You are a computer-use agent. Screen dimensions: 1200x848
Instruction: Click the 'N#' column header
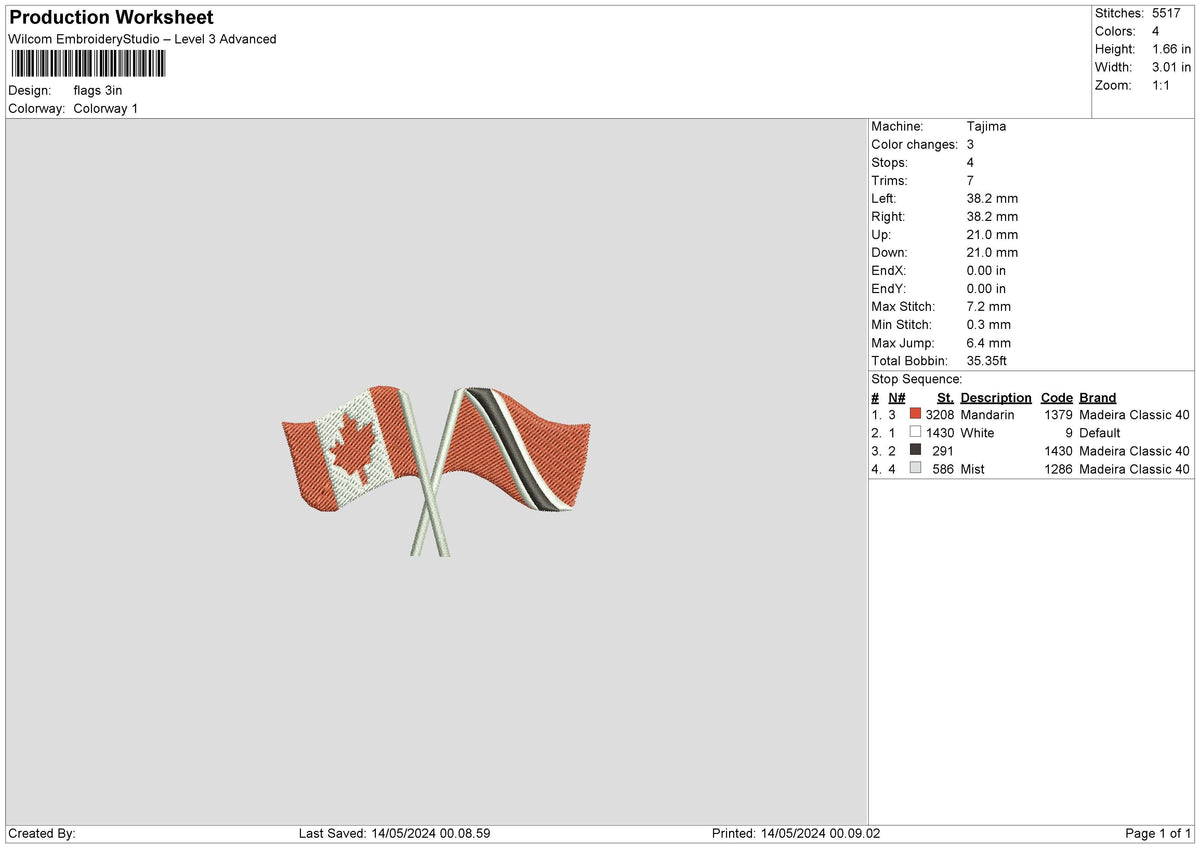point(896,397)
